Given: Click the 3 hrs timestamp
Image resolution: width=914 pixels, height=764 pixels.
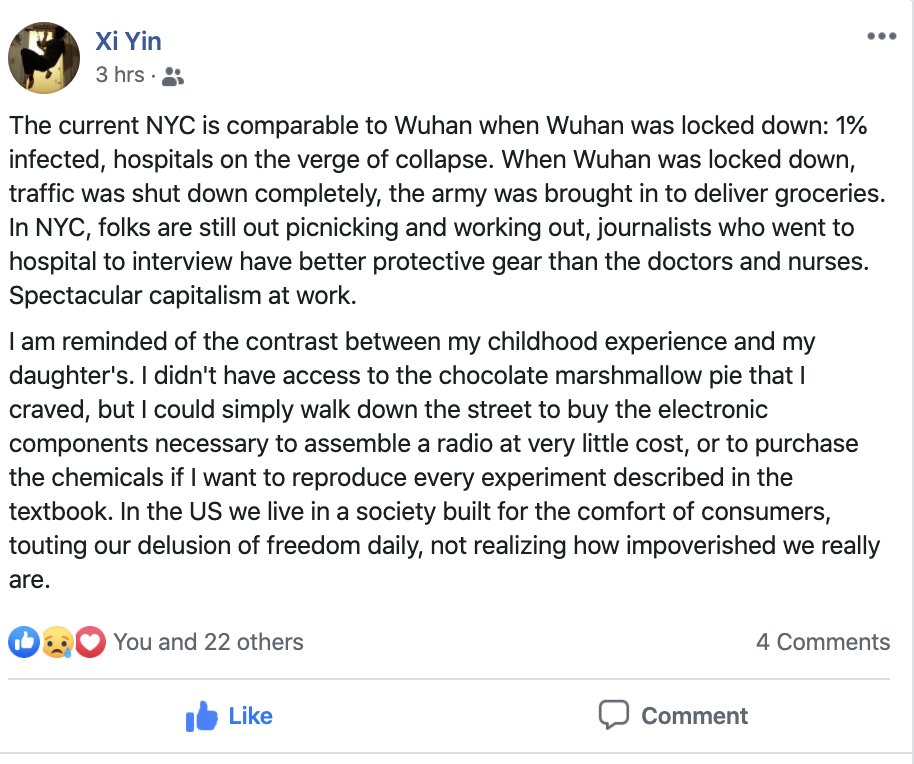Looking at the screenshot, I should click(119, 75).
